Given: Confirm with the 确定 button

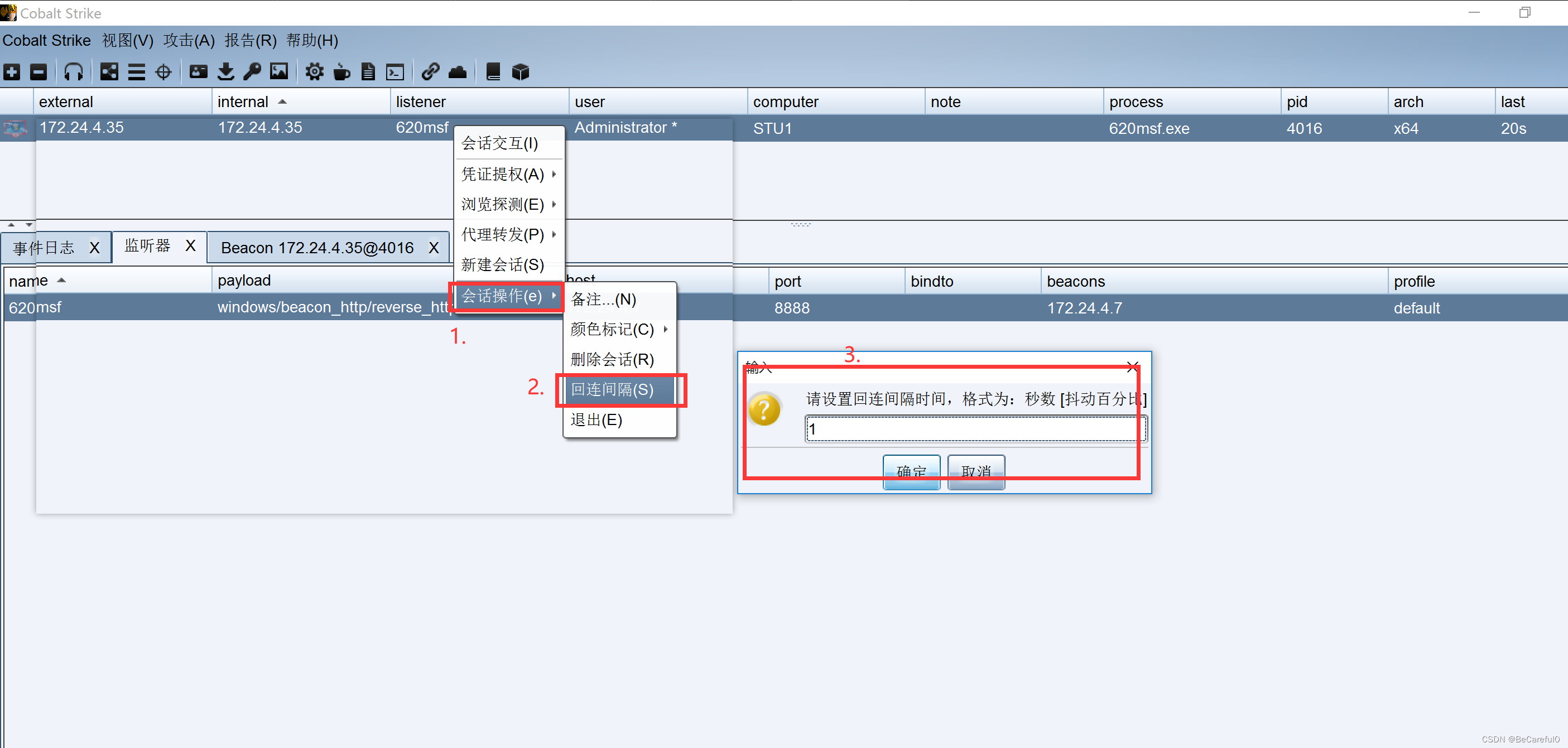Looking at the screenshot, I should (x=911, y=472).
